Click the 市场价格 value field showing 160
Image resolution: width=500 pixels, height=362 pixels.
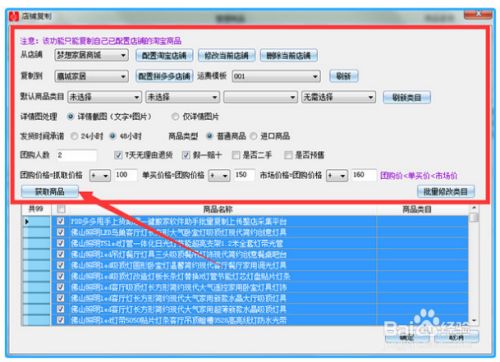(364, 175)
